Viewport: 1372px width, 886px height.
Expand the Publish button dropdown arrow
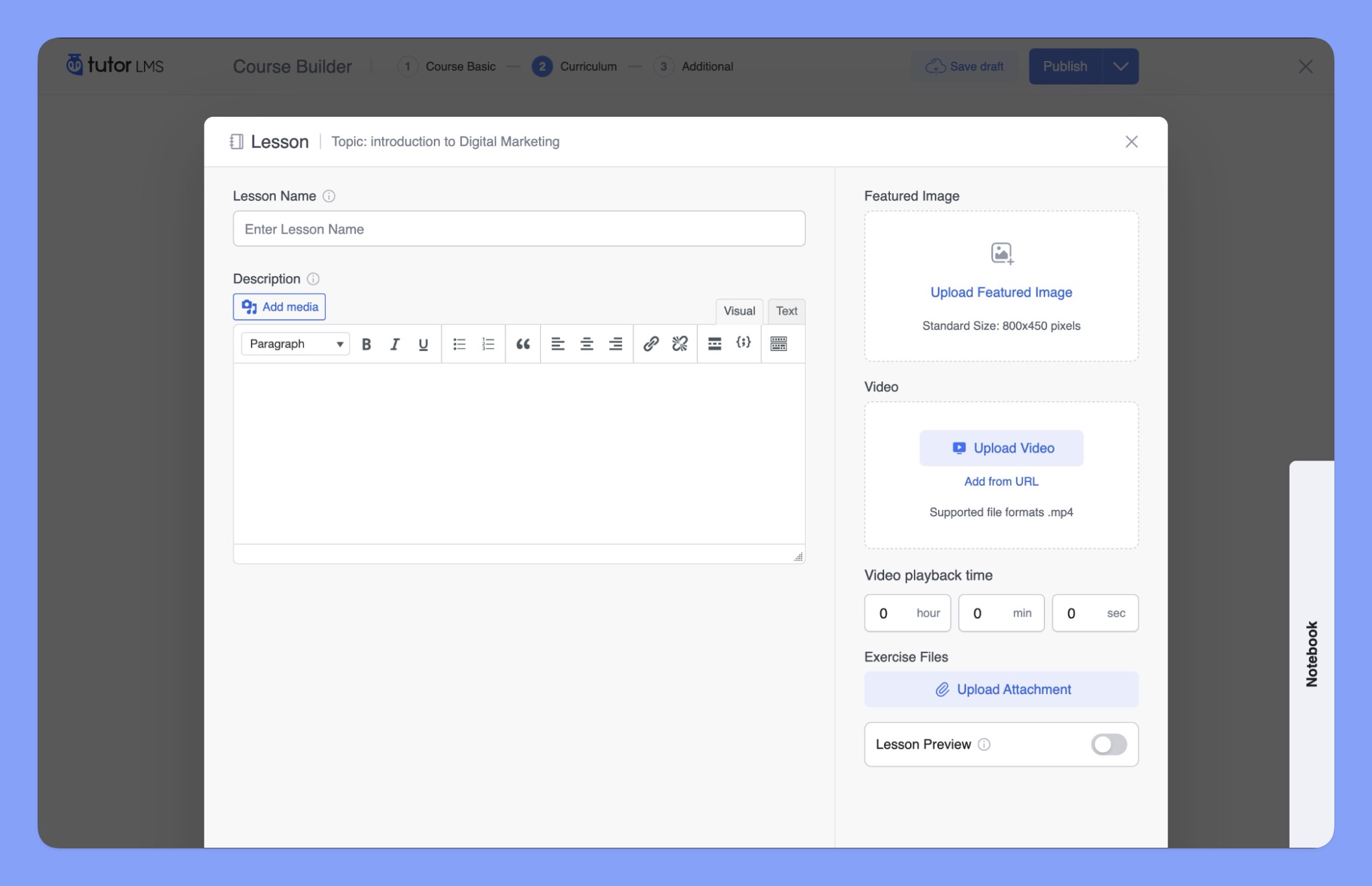pos(1121,66)
